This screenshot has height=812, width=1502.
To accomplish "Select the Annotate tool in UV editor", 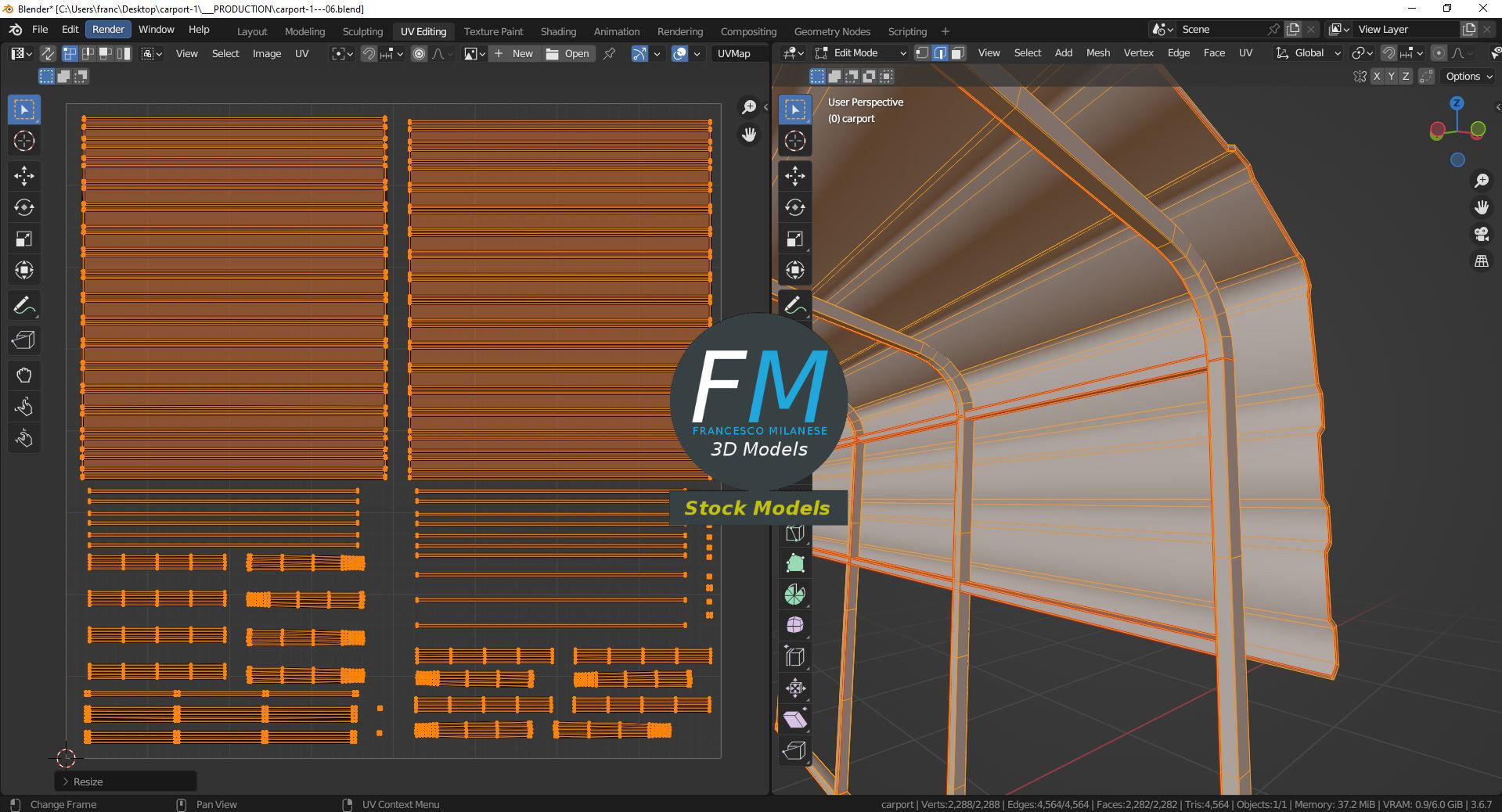I will point(24,305).
